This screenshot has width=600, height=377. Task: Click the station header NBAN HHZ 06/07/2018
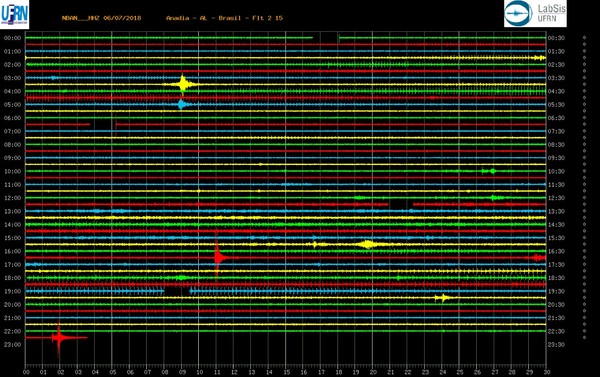(x=101, y=18)
